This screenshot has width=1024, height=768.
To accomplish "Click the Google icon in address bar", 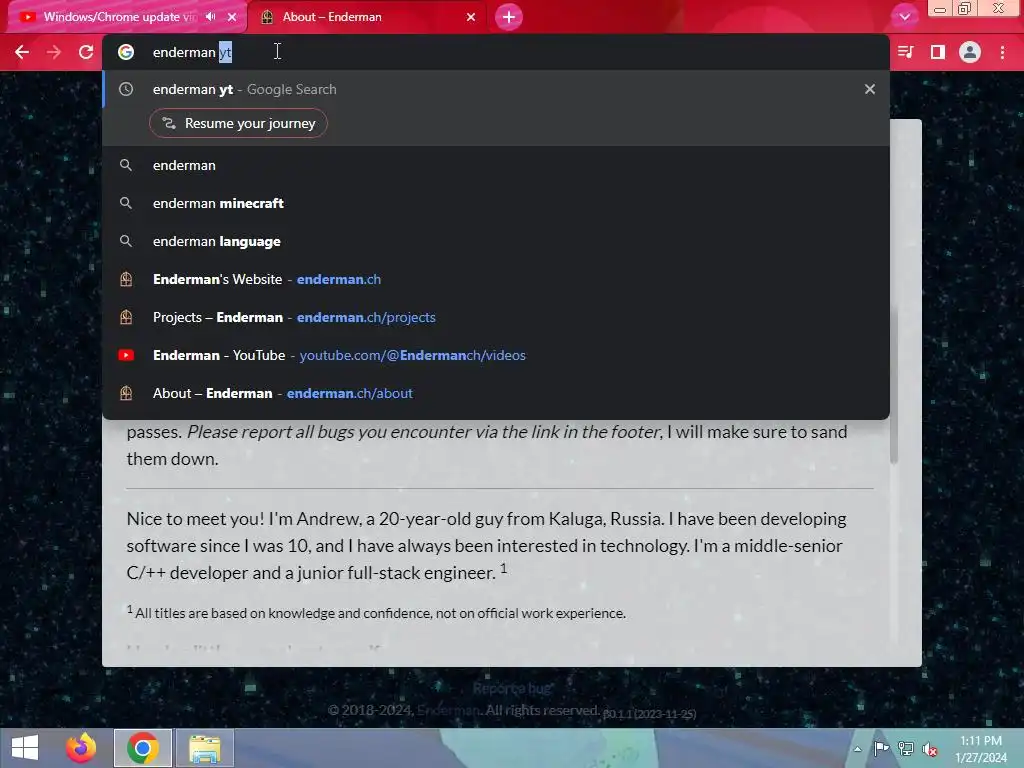I will [x=126, y=52].
